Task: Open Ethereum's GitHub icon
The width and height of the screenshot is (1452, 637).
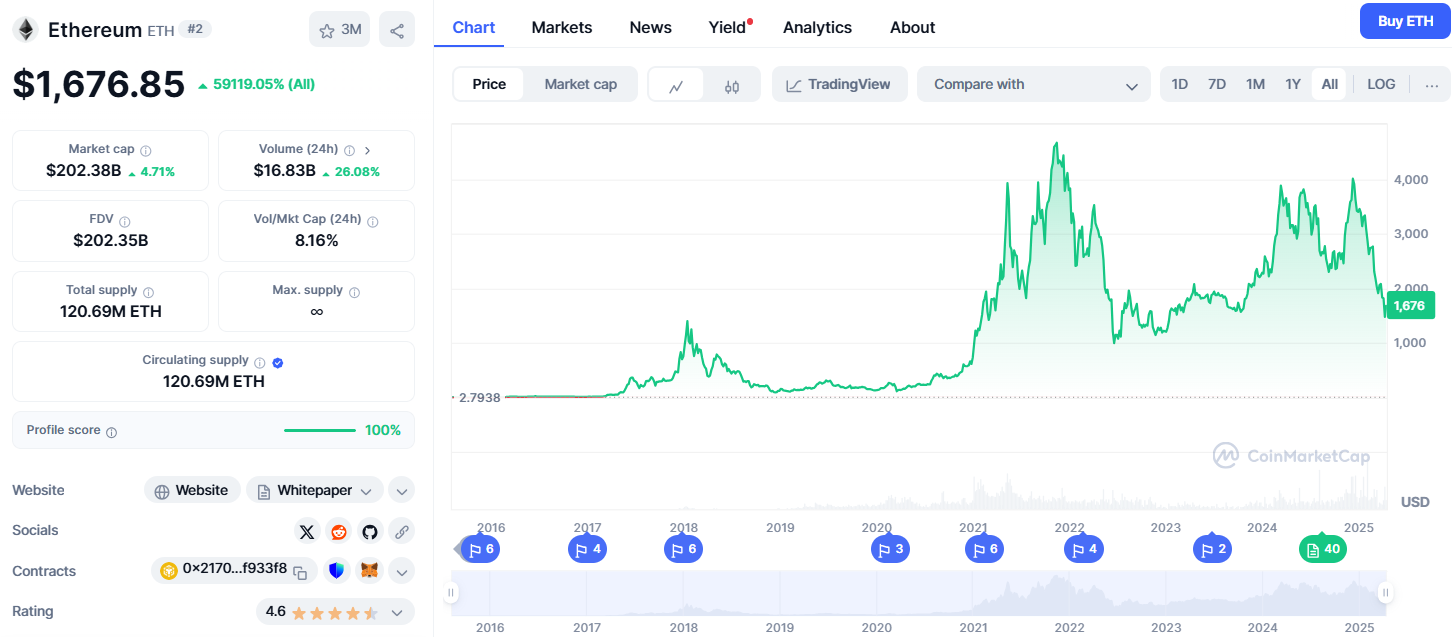Action: [x=370, y=531]
